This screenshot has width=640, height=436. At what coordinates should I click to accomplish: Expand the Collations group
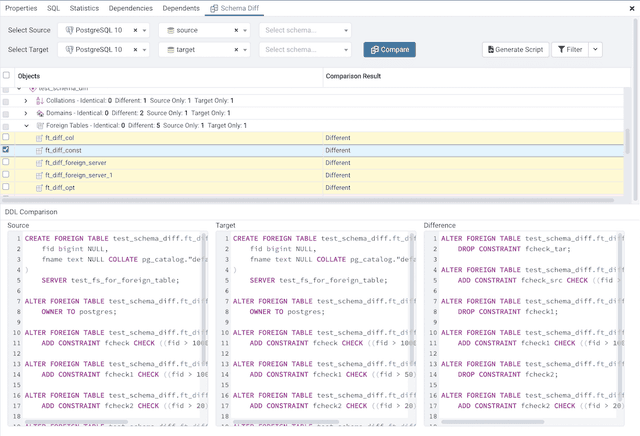click(26, 100)
